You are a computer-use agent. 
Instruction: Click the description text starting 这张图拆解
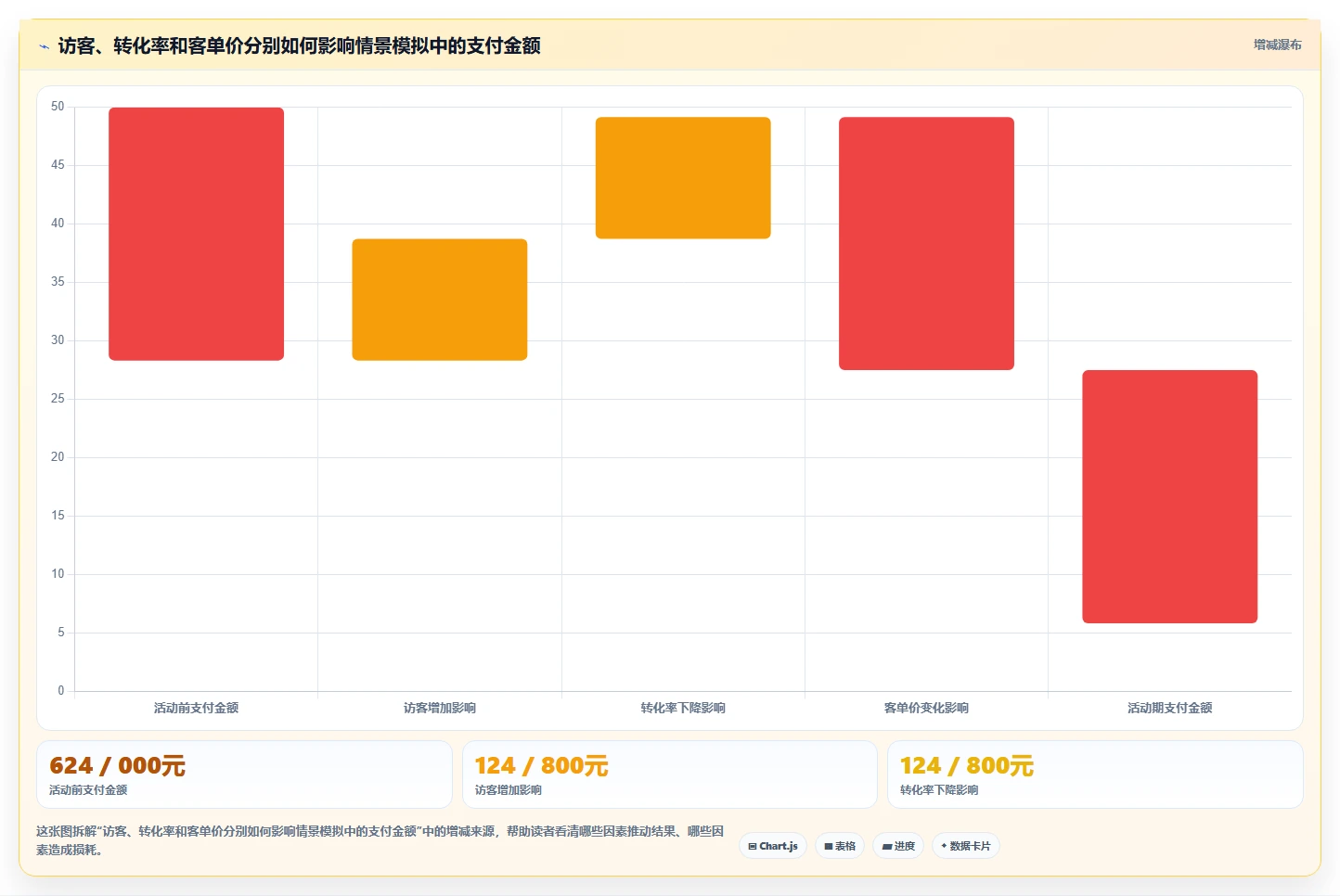380,840
